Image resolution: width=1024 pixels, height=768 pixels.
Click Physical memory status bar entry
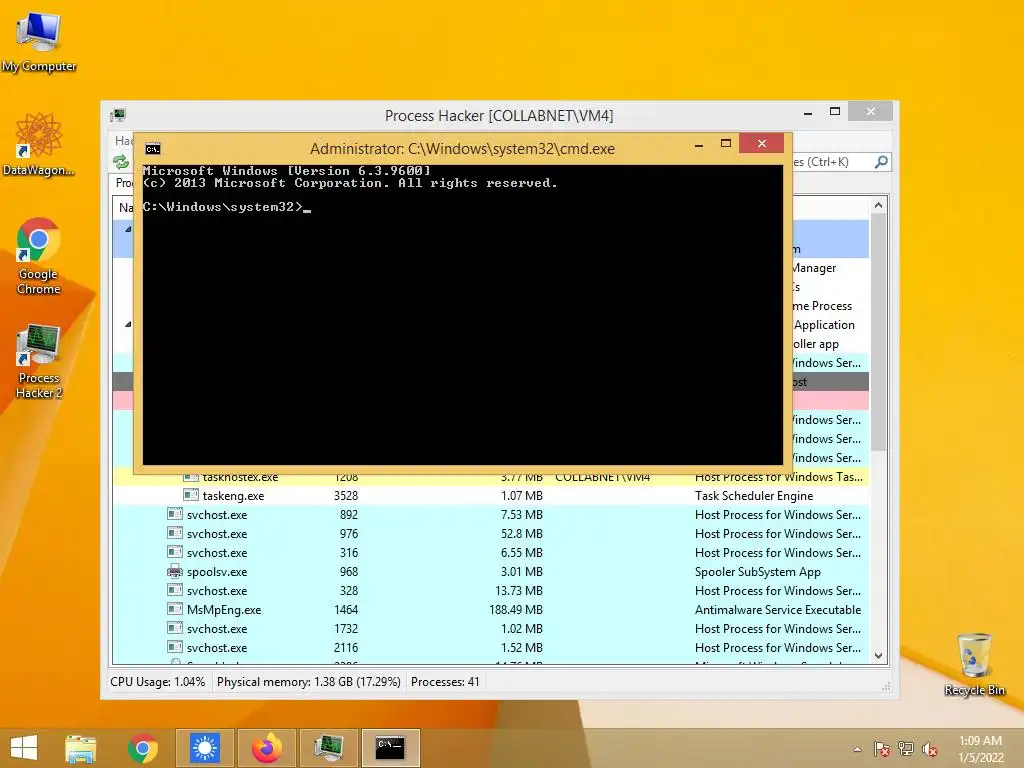click(x=308, y=682)
